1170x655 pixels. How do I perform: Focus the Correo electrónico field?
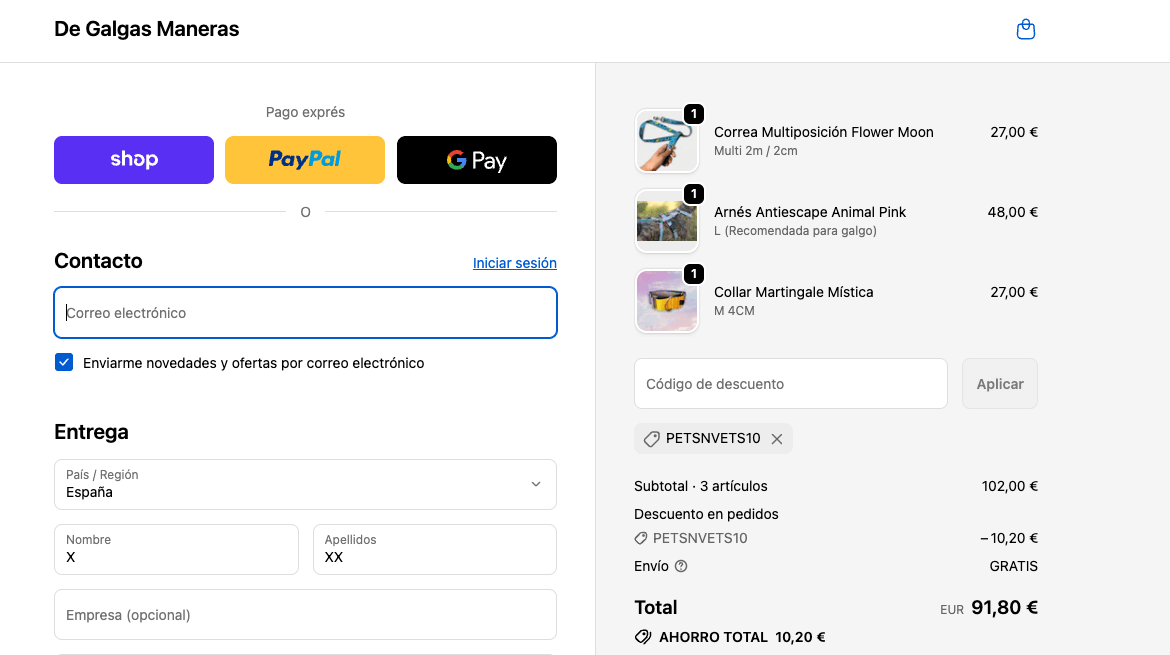[x=305, y=313]
